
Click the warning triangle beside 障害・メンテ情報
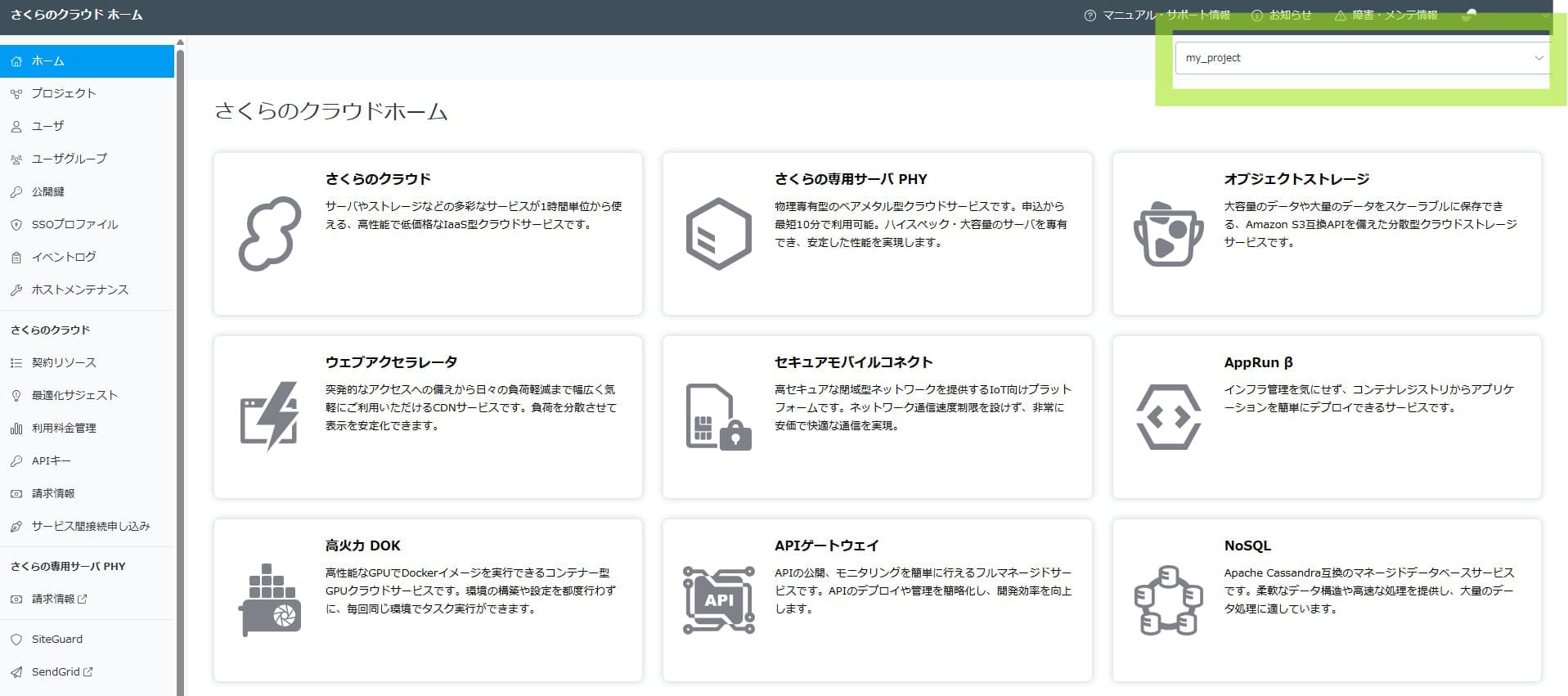[x=1340, y=16]
